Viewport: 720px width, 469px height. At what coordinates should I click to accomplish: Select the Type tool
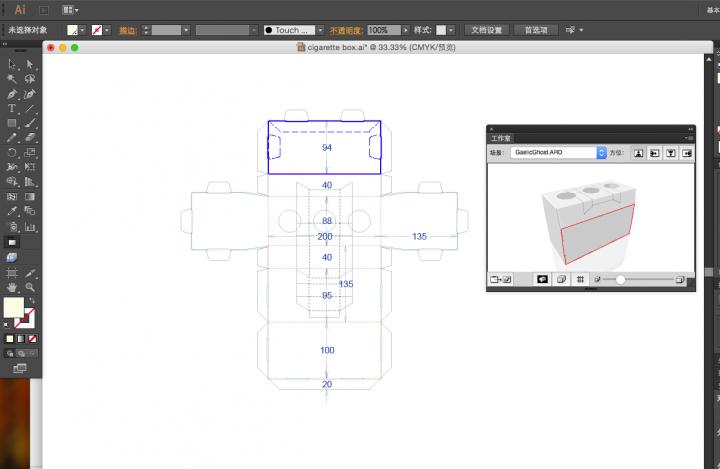[x=11, y=108]
